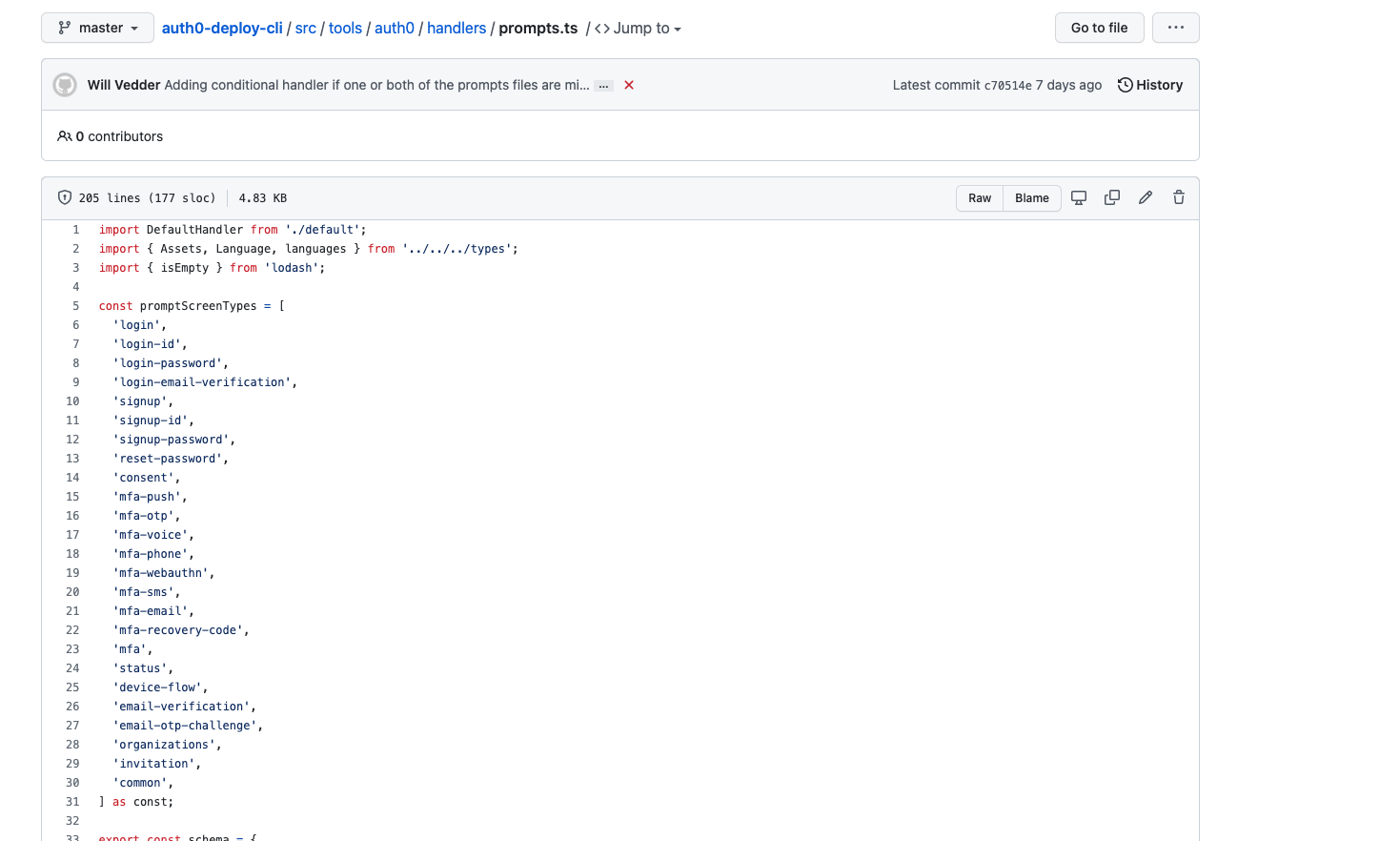
Task: Edit prompts.ts with the pencil icon
Action: (1145, 197)
